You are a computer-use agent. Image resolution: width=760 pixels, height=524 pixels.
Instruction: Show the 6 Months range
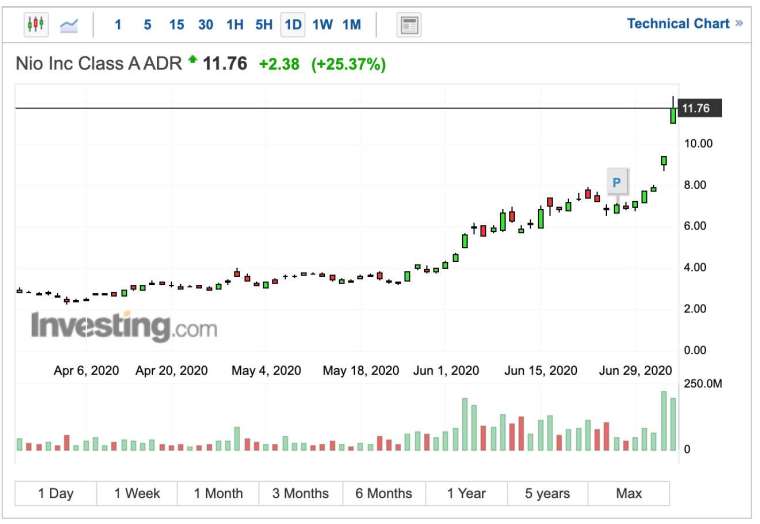[x=384, y=493]
